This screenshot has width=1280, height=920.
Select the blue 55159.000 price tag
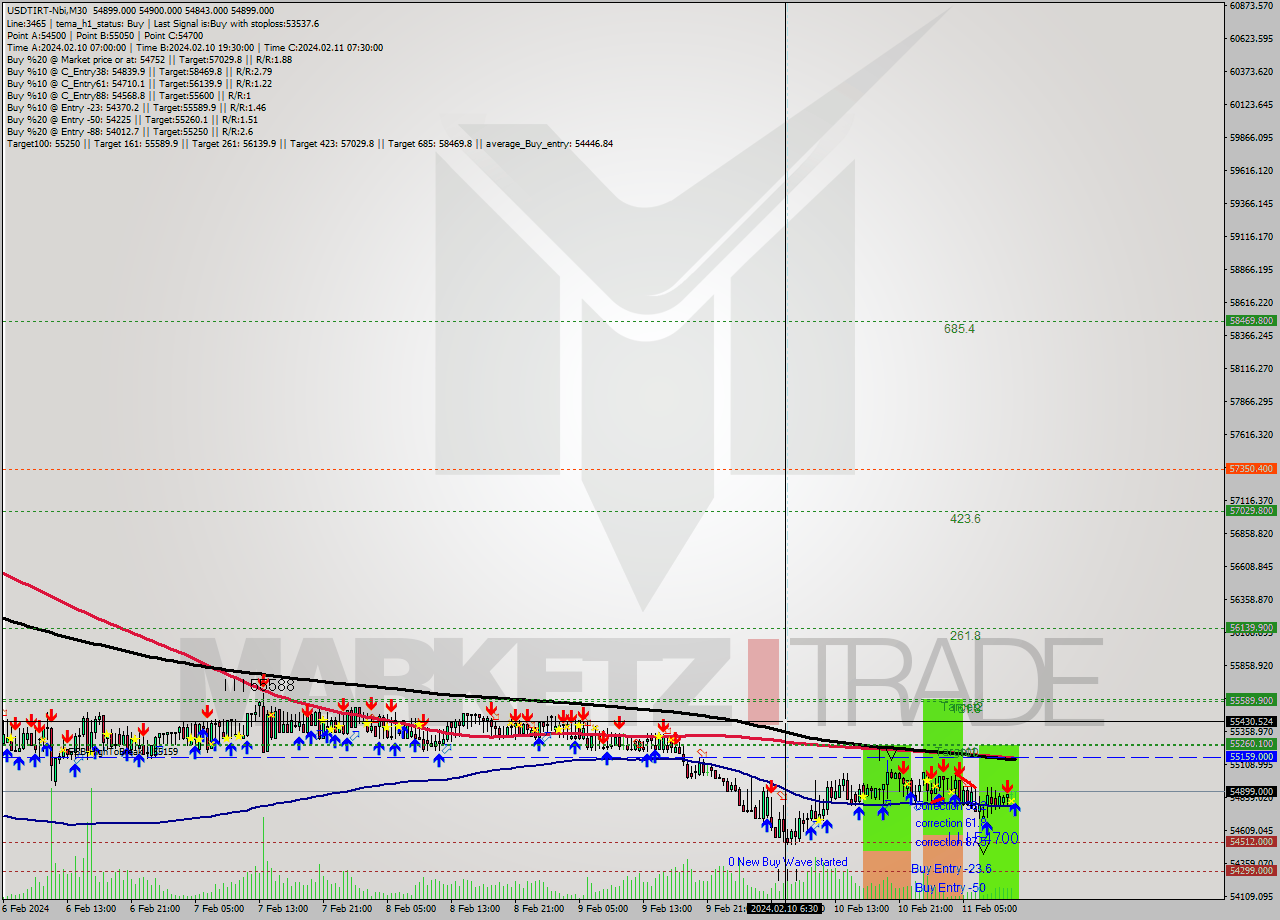point(1250,757)
